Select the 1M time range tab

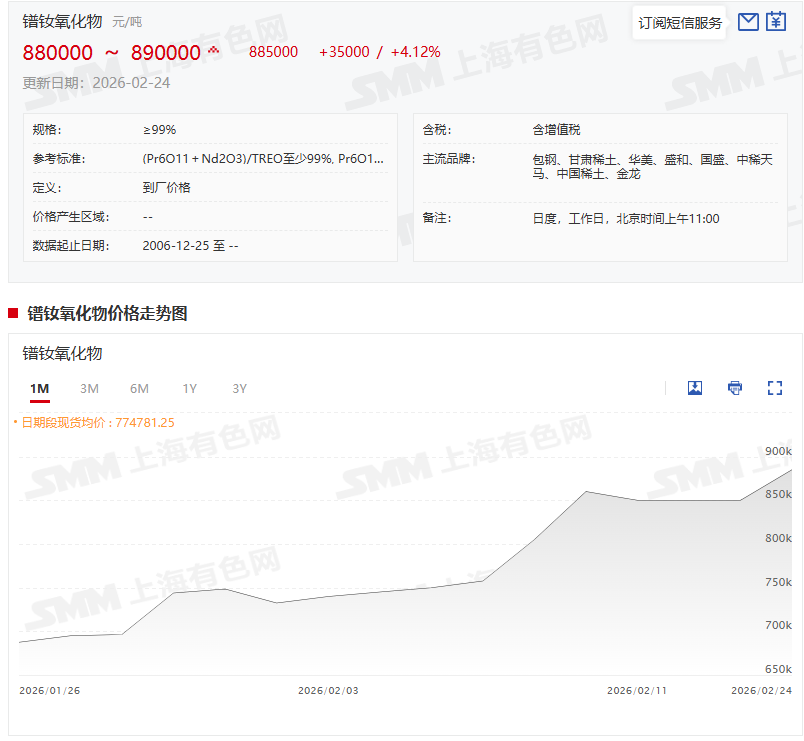point(40,388)
